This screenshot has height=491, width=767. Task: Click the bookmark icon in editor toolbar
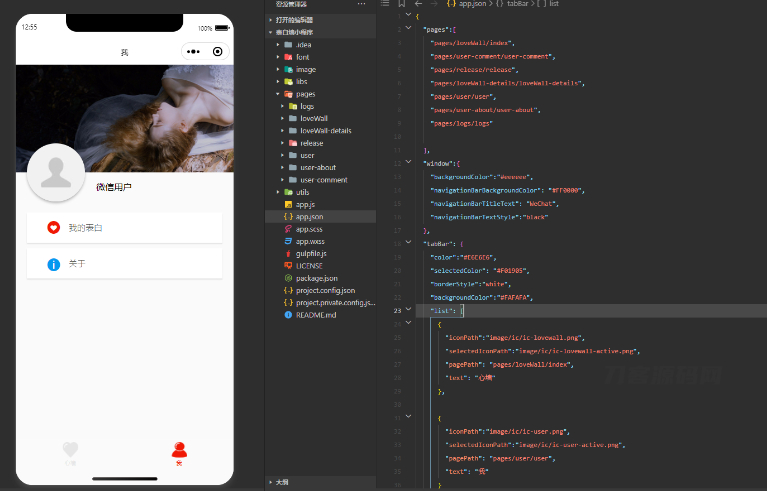pos(402,3)
